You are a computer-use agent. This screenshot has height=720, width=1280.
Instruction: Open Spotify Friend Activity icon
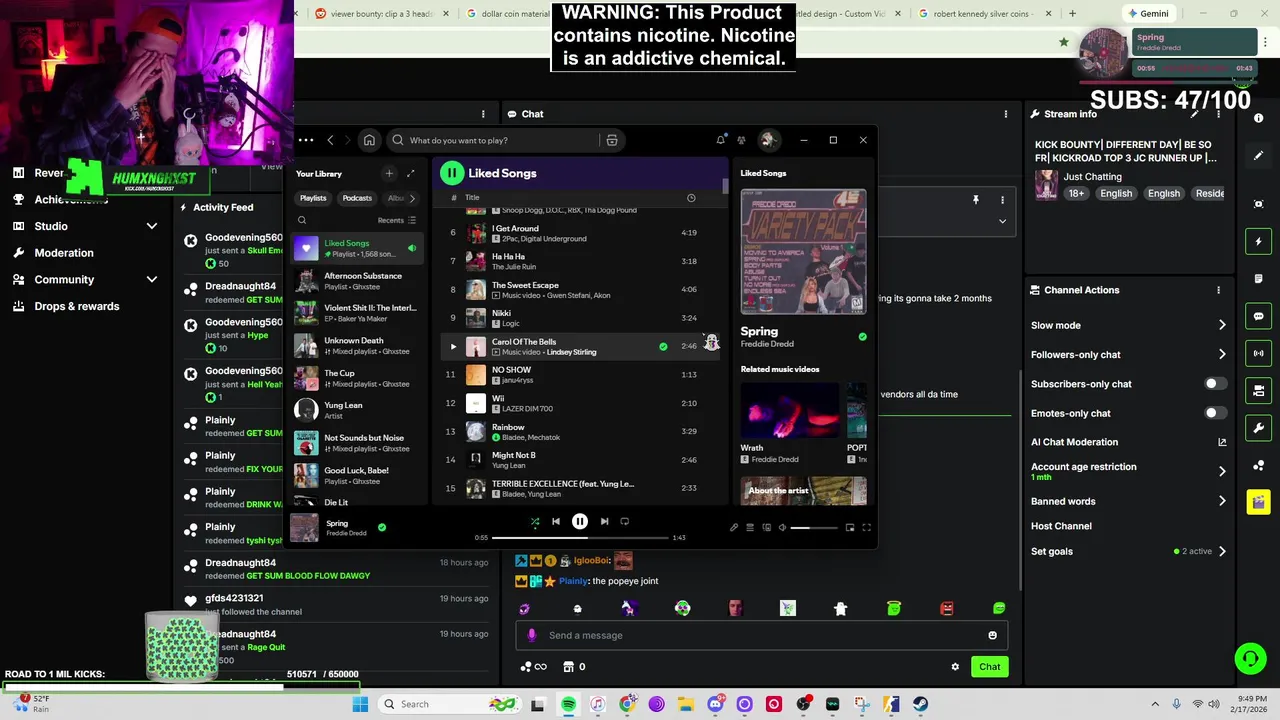(x=741, y=140)
